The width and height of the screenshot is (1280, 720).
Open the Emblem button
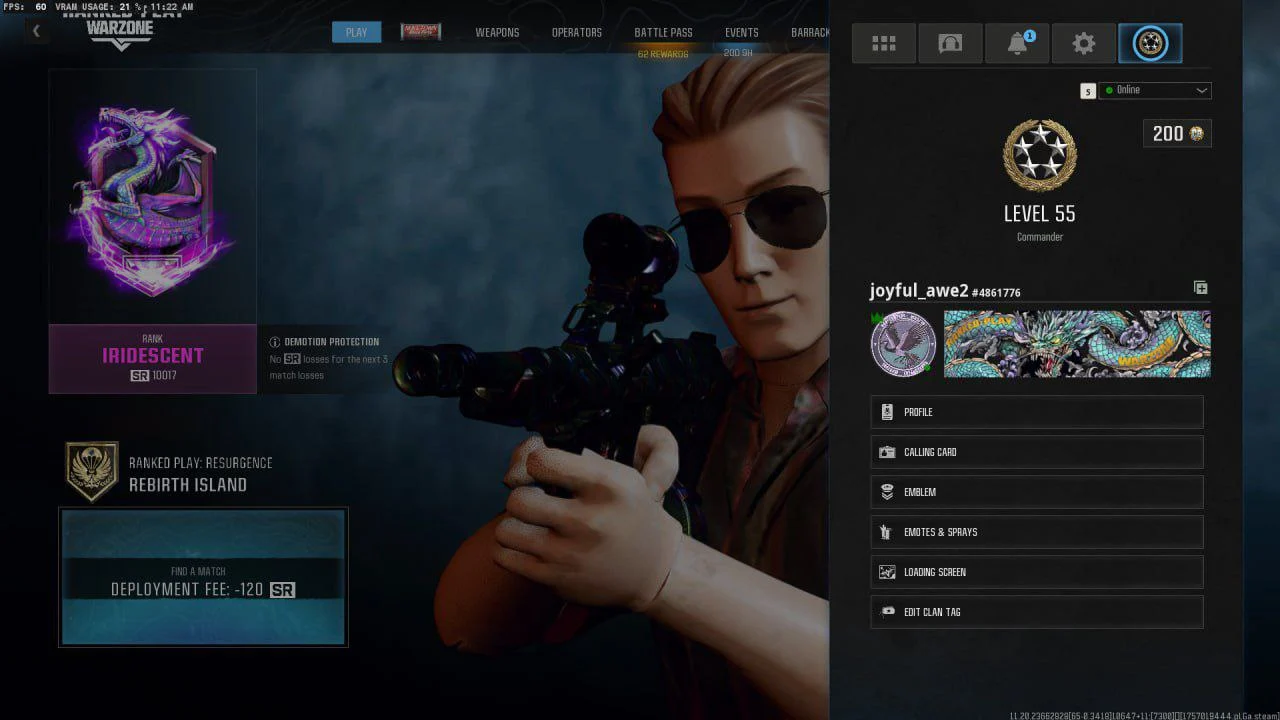(x=1037, y=492)
